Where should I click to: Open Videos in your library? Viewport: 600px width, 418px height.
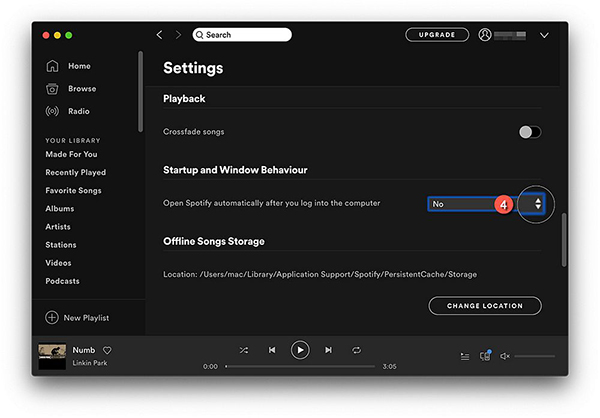click(58, 263)
